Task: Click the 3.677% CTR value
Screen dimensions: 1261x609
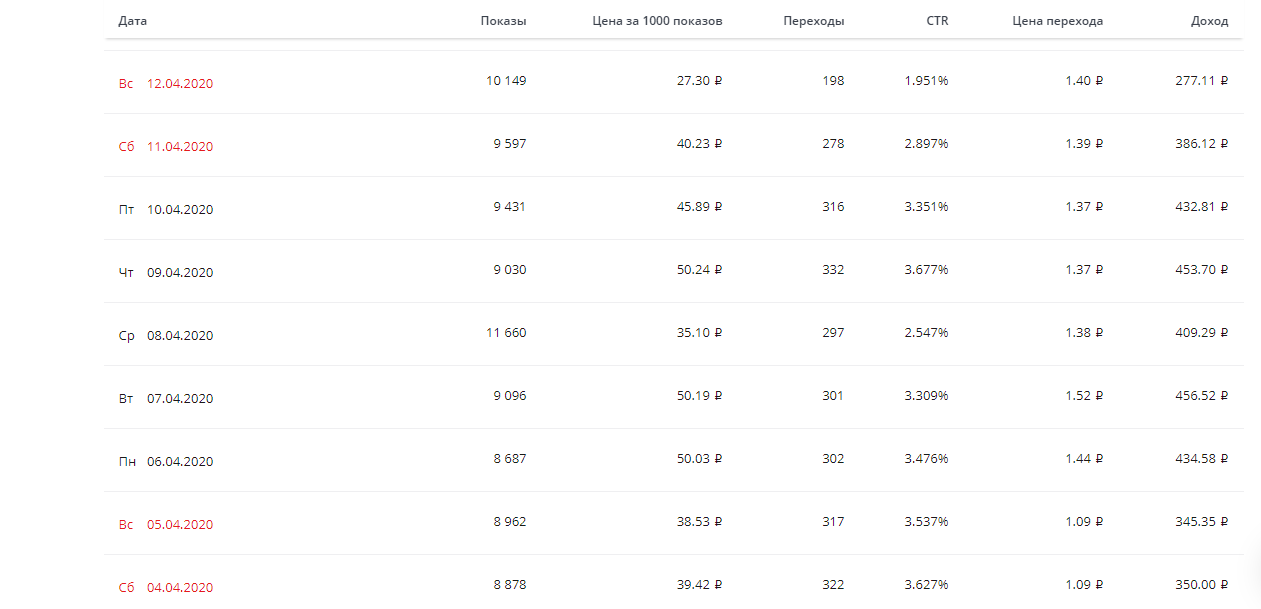Action: (x=926, y=270)
